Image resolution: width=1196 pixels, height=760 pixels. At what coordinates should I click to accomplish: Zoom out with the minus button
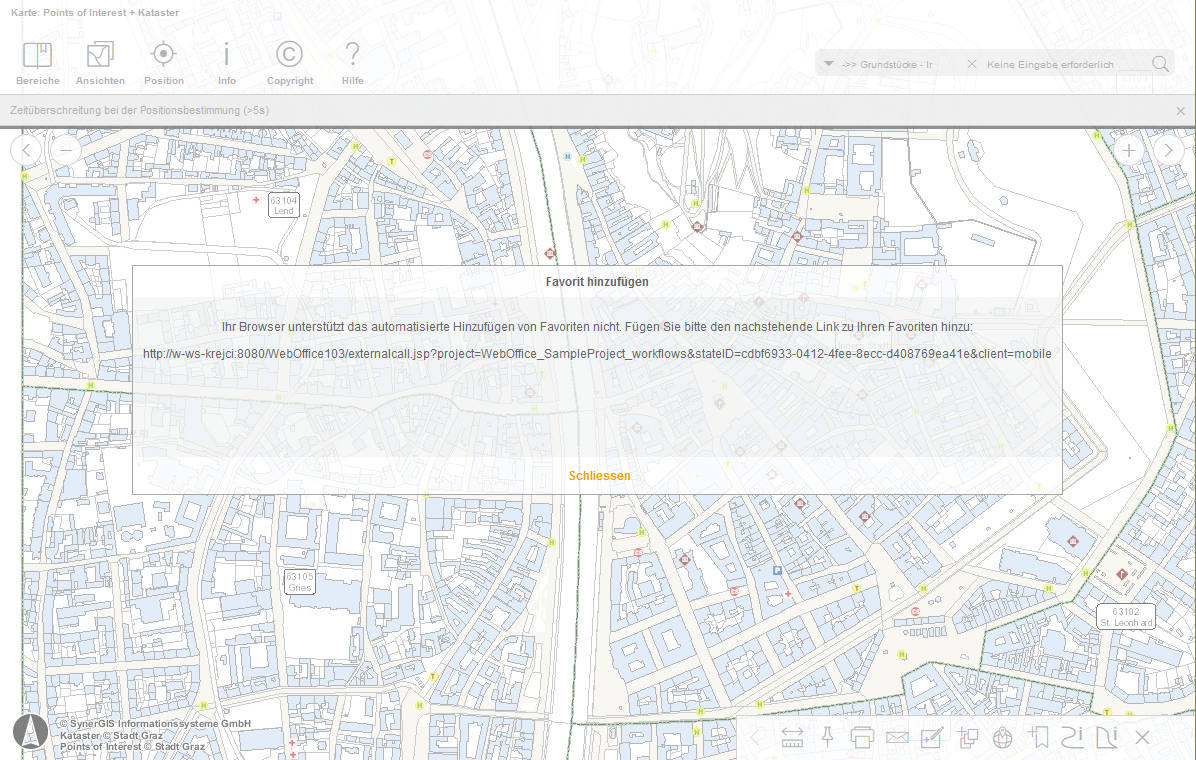(x=66, y=150)
